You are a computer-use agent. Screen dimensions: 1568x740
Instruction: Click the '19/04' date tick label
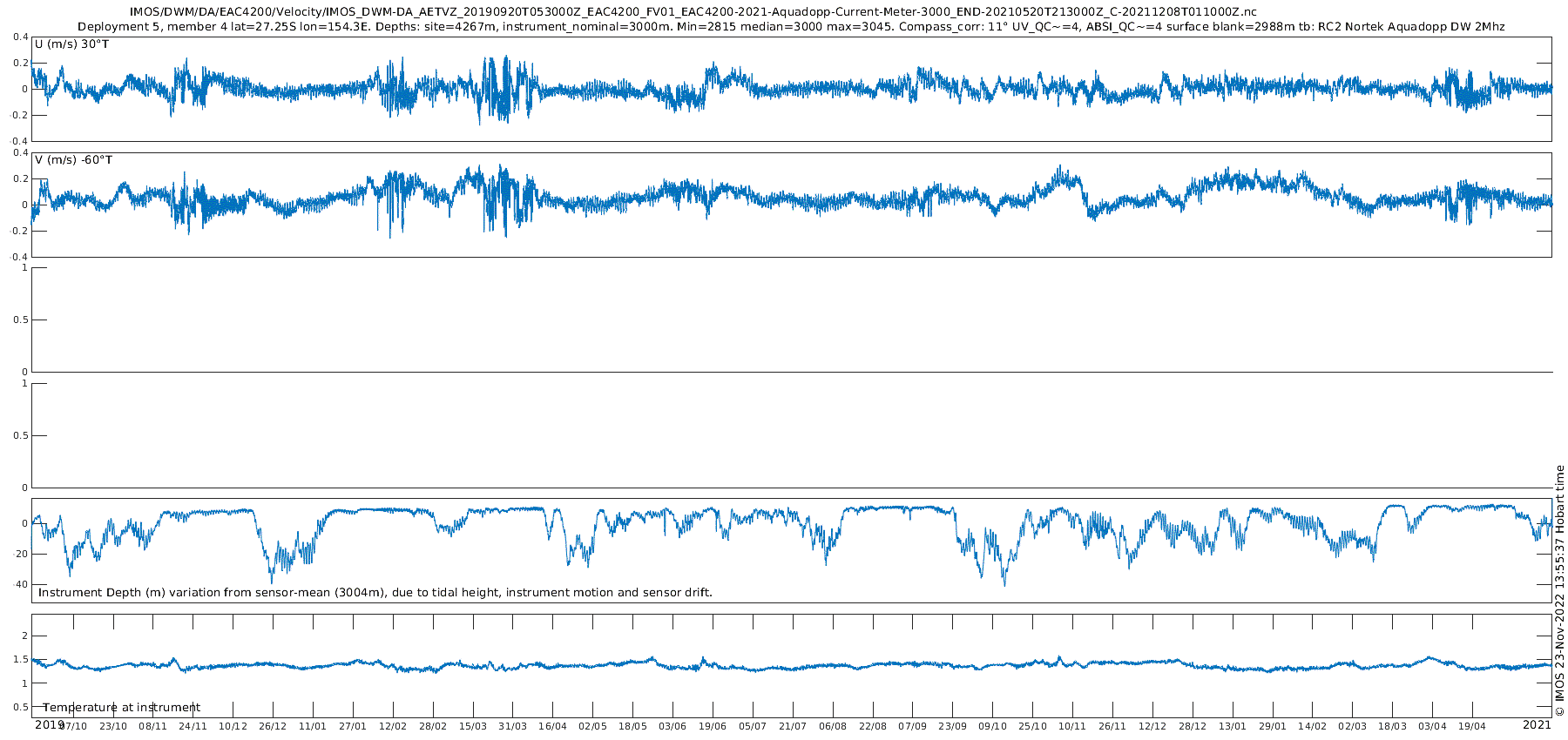tap(1472, 726)
